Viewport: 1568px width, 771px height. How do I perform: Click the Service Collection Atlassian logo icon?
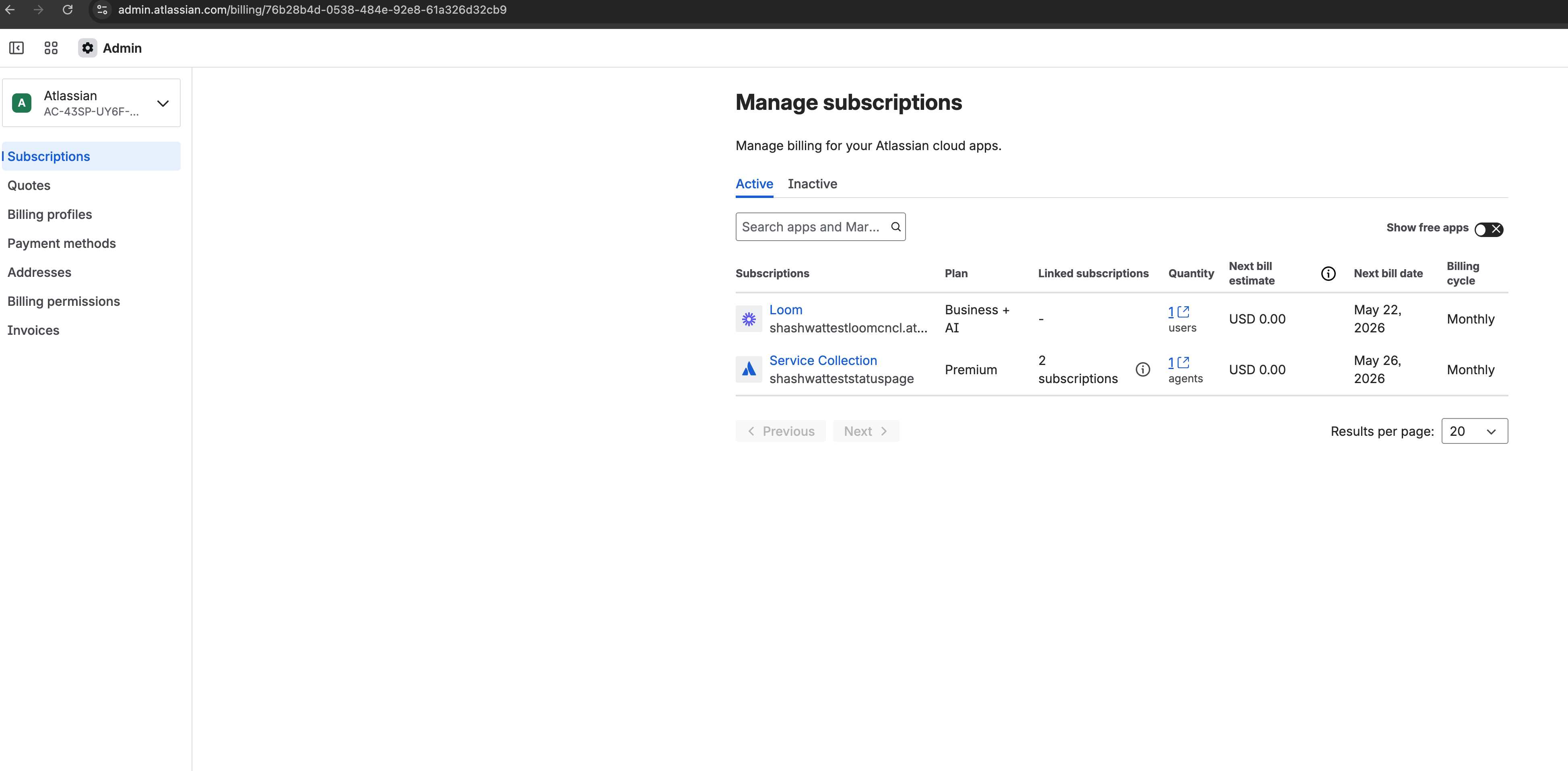click(749, 369)
